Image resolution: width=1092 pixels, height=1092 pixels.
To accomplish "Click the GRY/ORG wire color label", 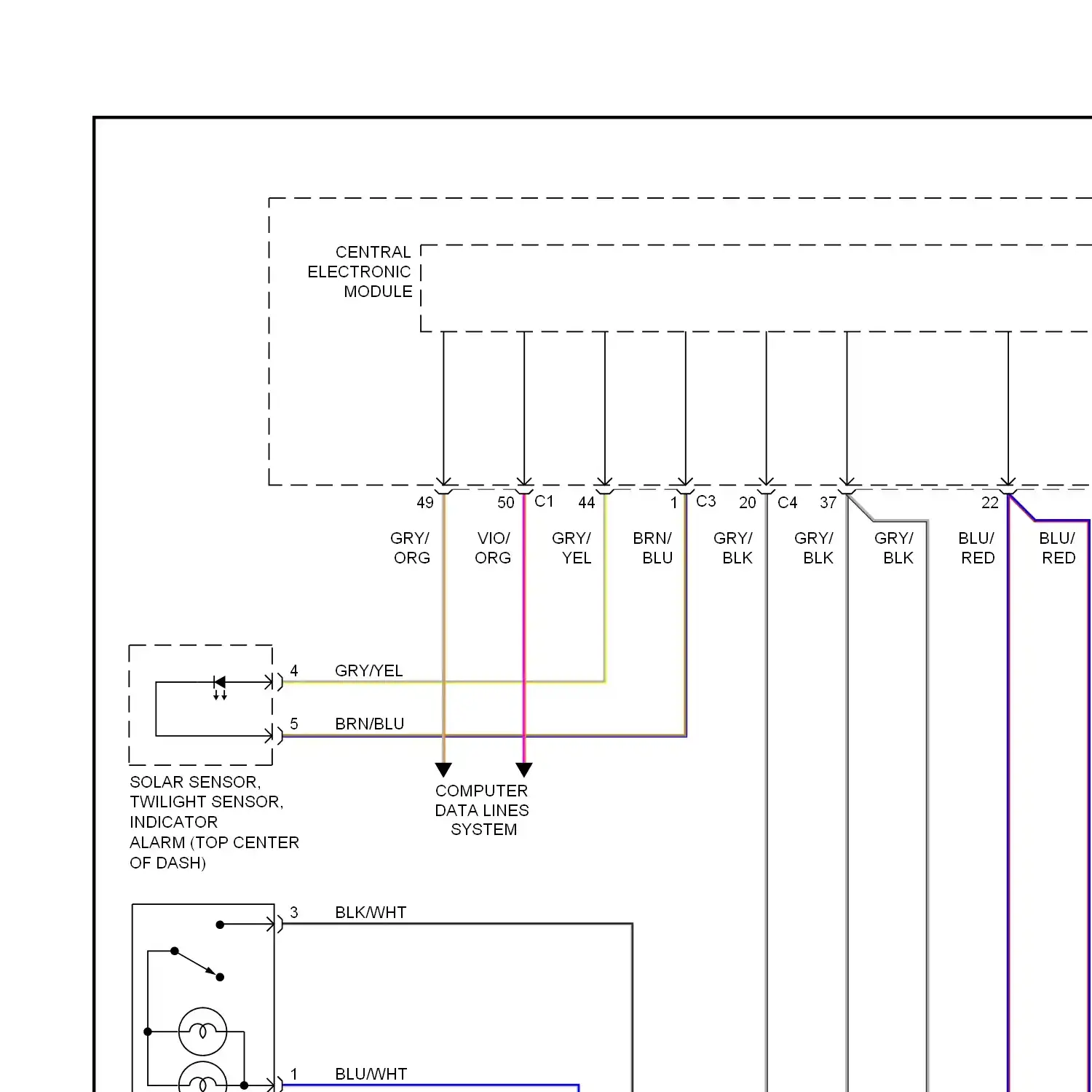I will (x=411, y=547).
